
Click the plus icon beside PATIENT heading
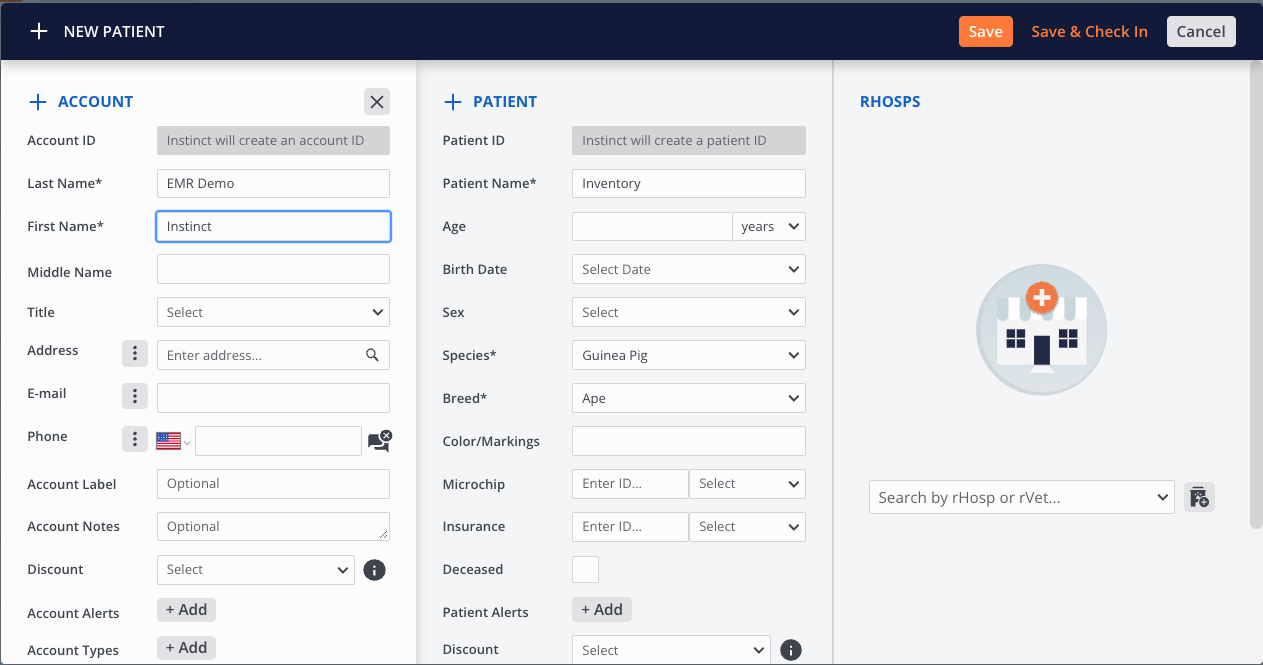click(x=453, y=102)
